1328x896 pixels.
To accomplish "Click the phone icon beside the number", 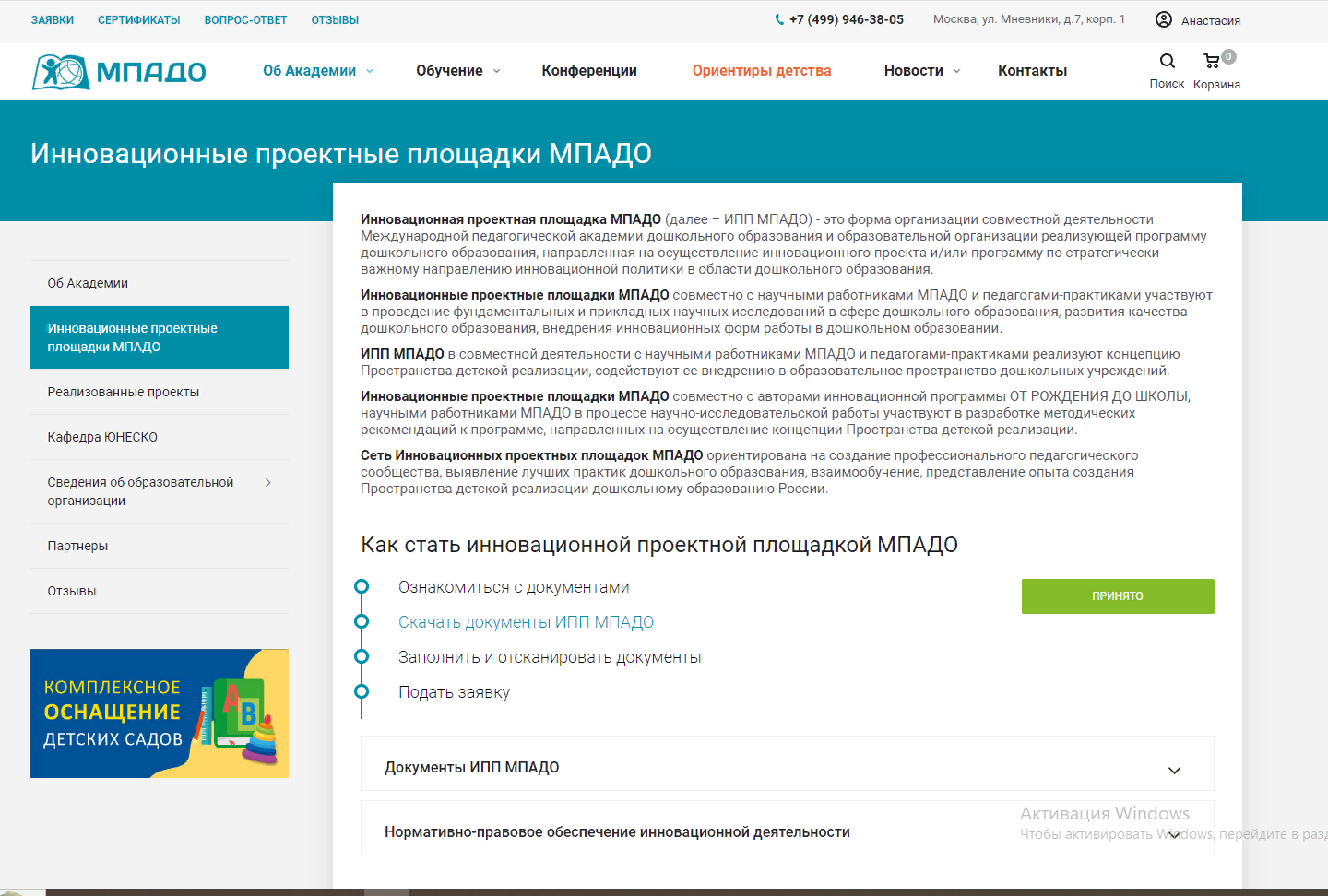I will click(x=779, y=19).
